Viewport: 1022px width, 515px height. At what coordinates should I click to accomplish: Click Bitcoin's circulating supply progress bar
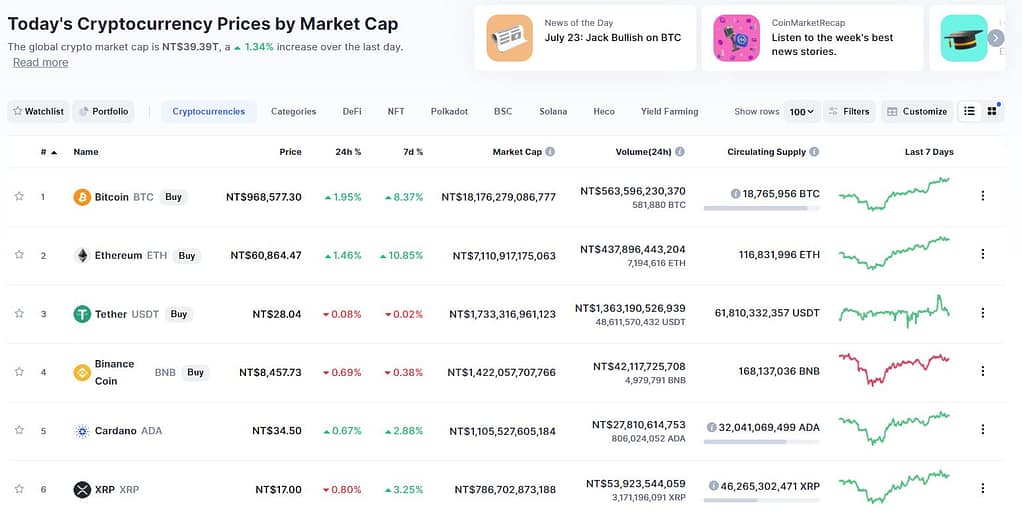pyautogui.click(x=761, y=208)
